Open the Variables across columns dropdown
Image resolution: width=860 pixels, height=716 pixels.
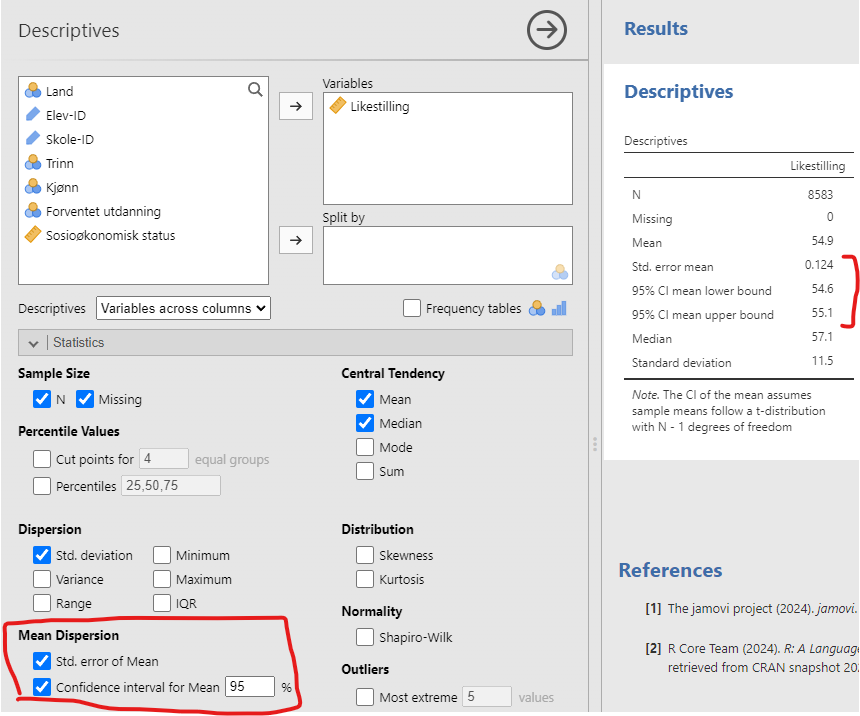[x=183, y=308]
